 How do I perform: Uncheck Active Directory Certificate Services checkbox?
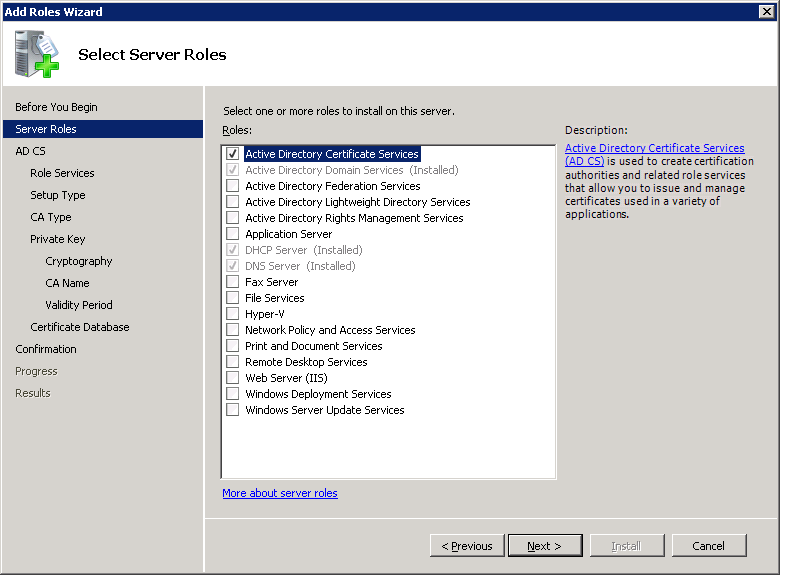(x=233, y=154)
